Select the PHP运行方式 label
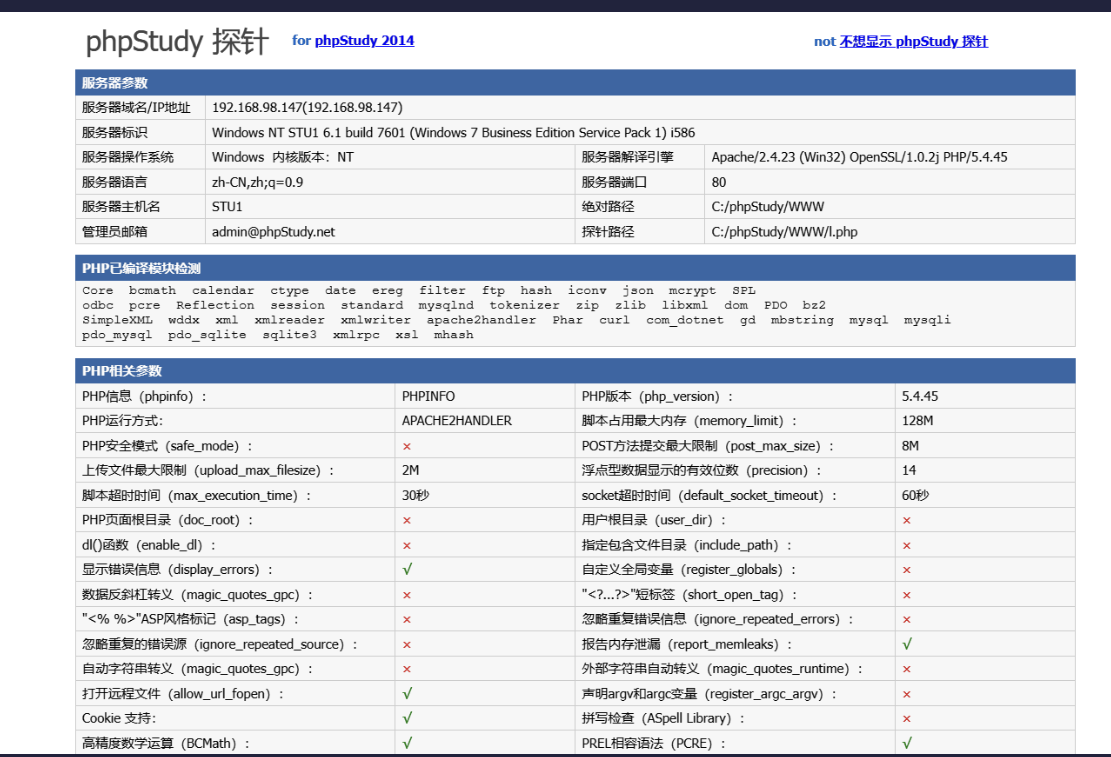 point(122,420)
